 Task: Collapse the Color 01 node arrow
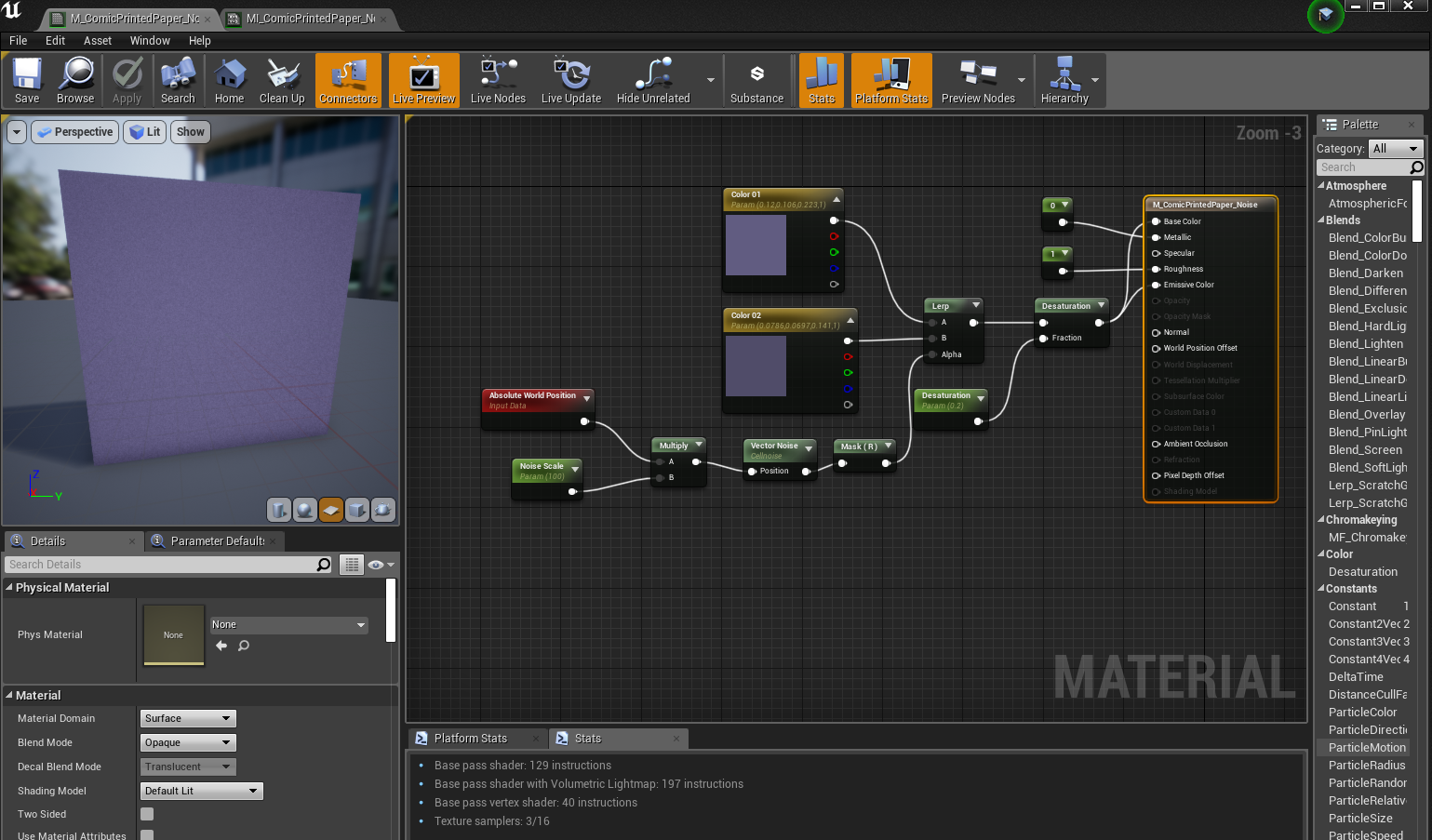(836, 199)
